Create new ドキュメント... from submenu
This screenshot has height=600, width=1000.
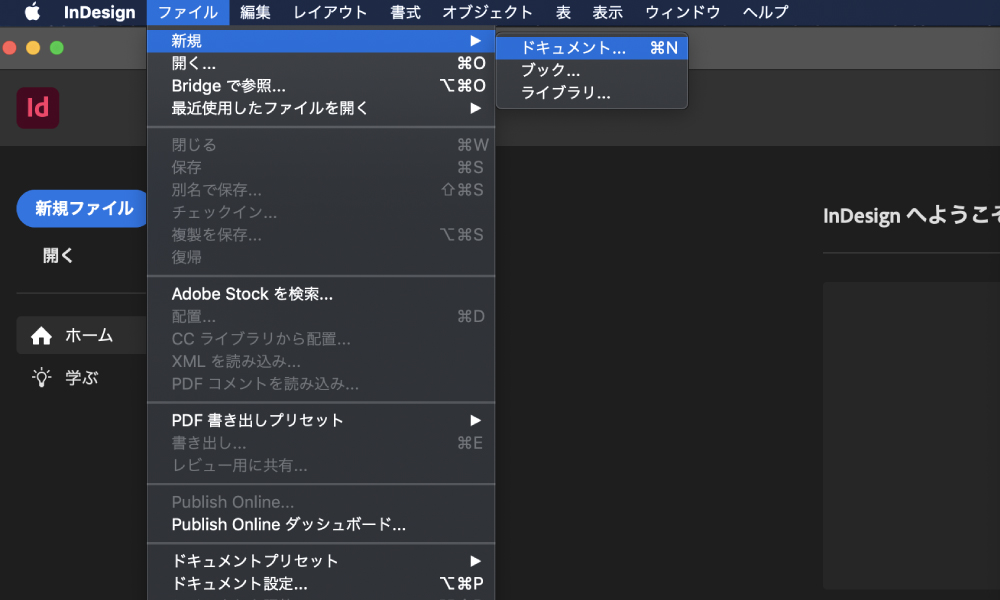(x=592, y=48)
